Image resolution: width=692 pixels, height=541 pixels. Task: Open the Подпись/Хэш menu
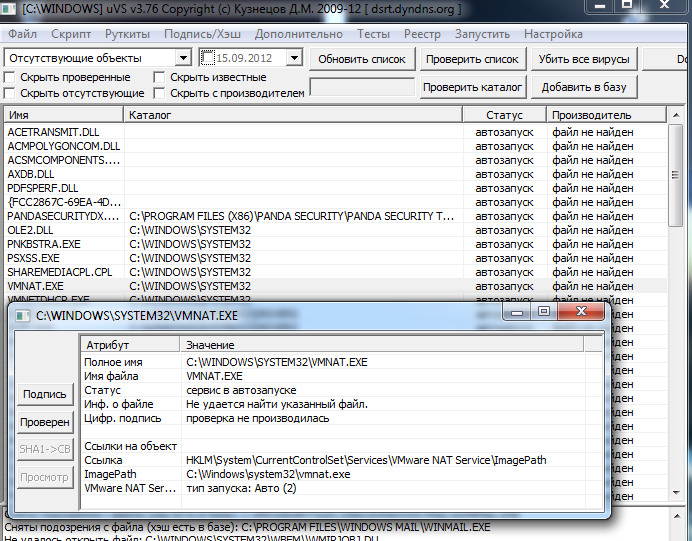(x=203, y=34)
